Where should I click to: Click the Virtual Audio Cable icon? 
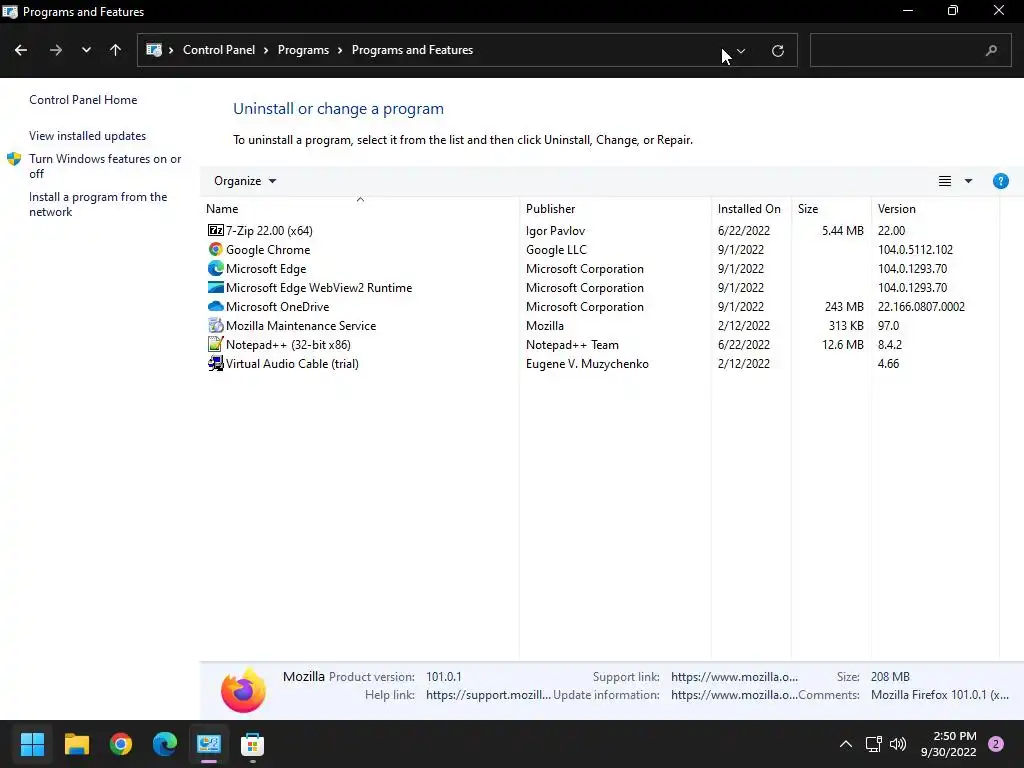[216, 363]
